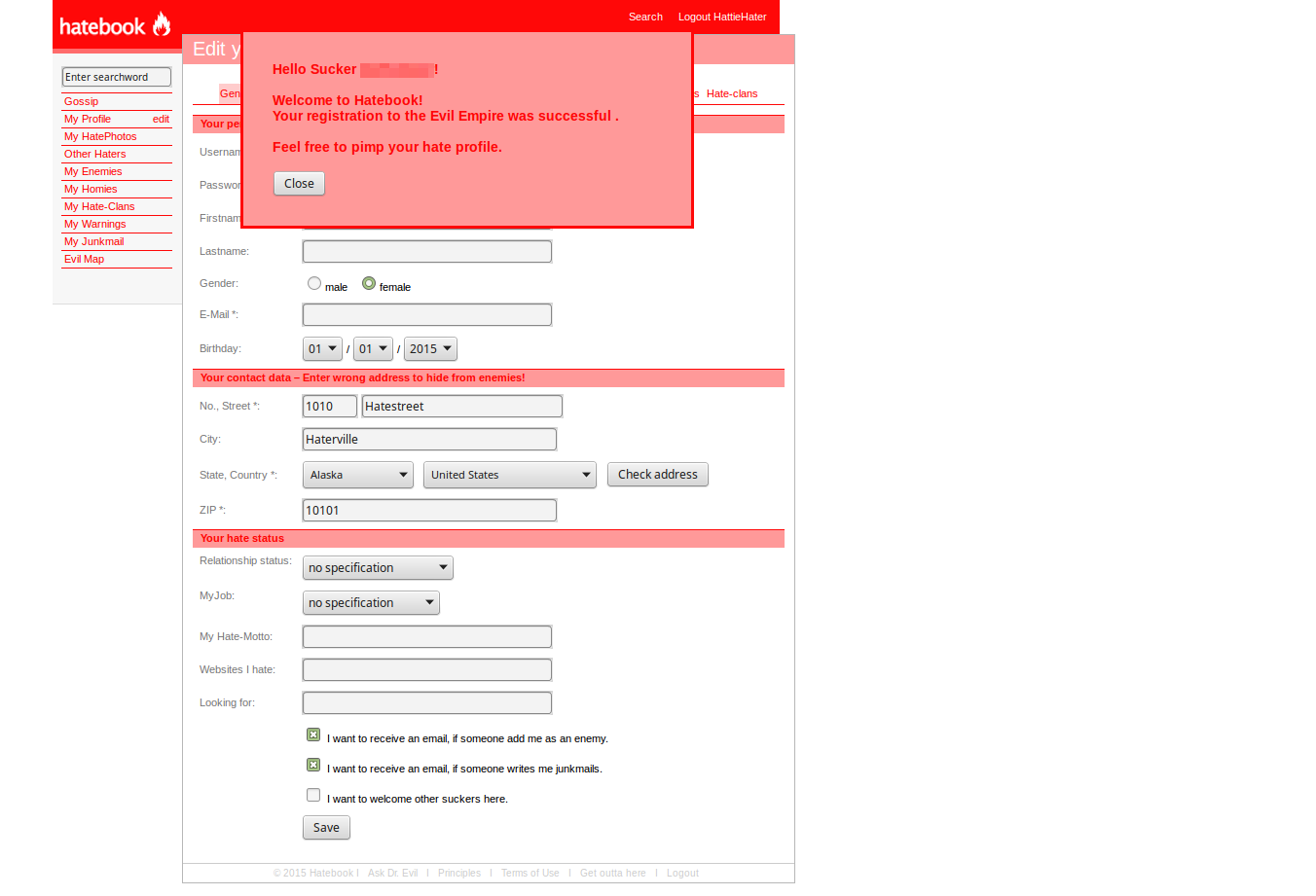Click the street number field 1010

click(330, 406)
